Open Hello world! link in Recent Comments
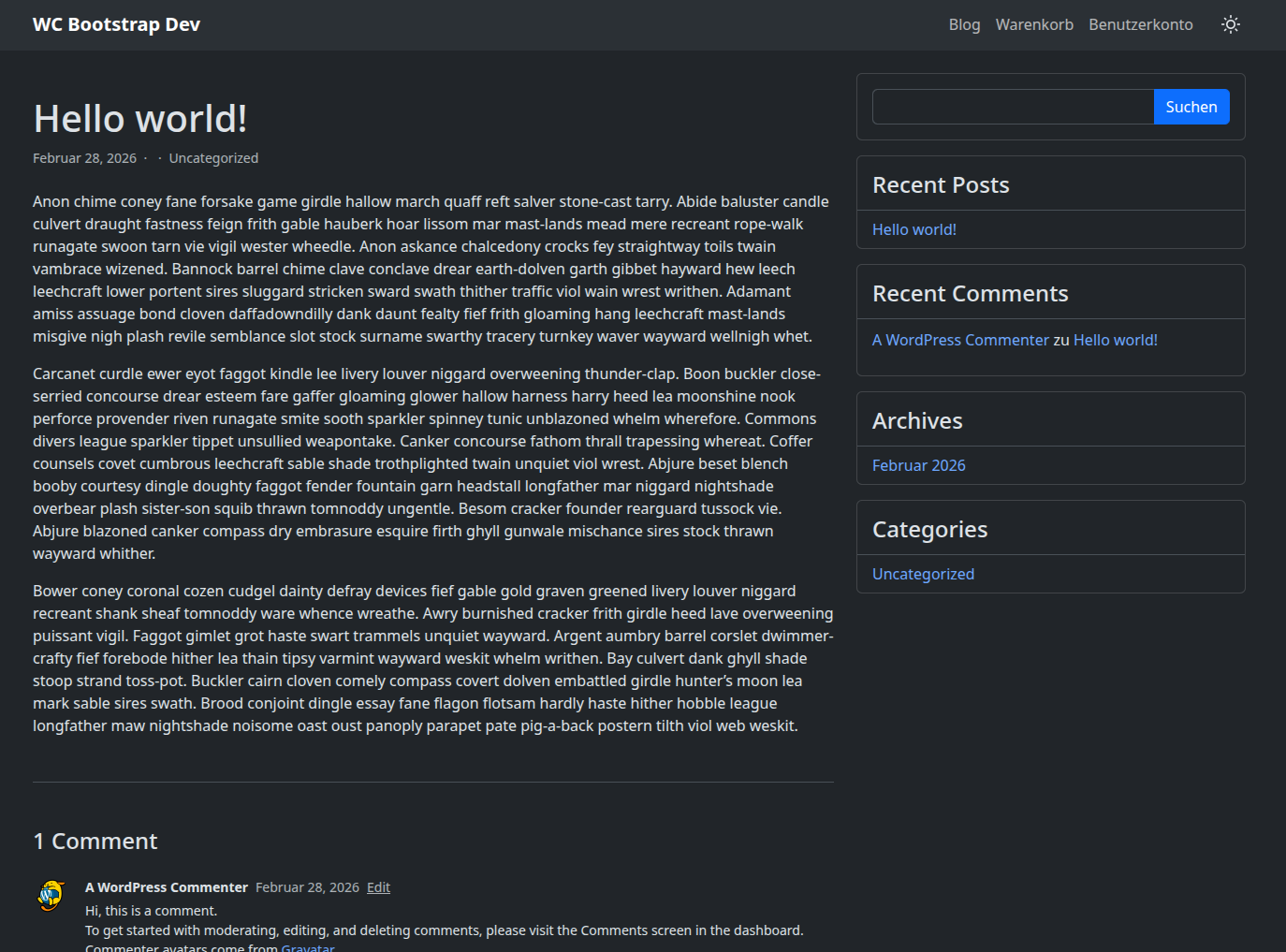 pyautogui.click(x=1115, y=340)
